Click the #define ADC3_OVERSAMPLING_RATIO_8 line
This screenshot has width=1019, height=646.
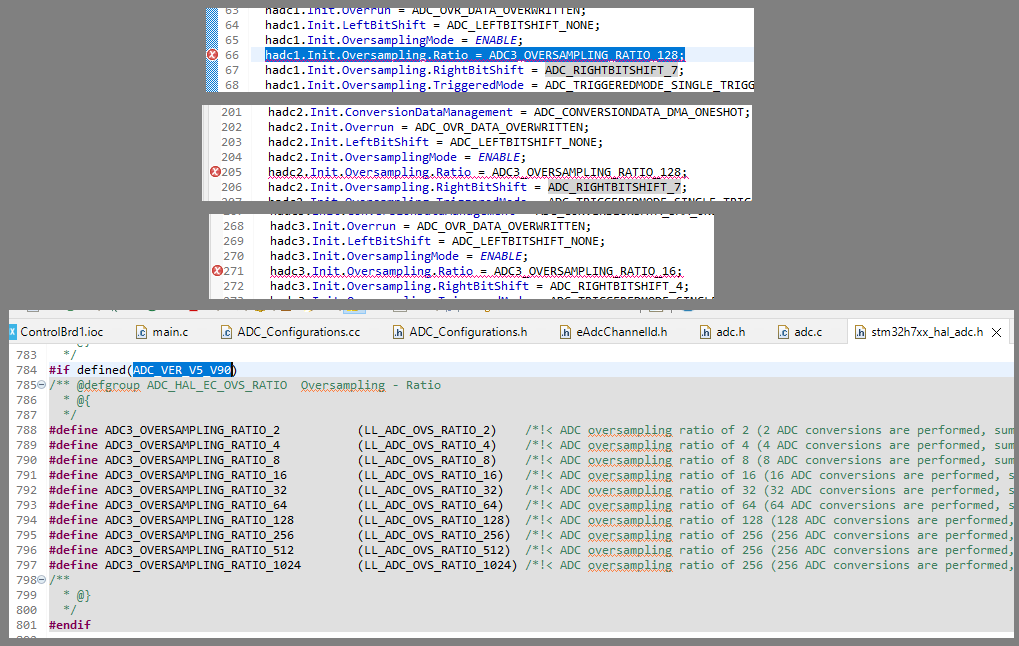(531, 459)
